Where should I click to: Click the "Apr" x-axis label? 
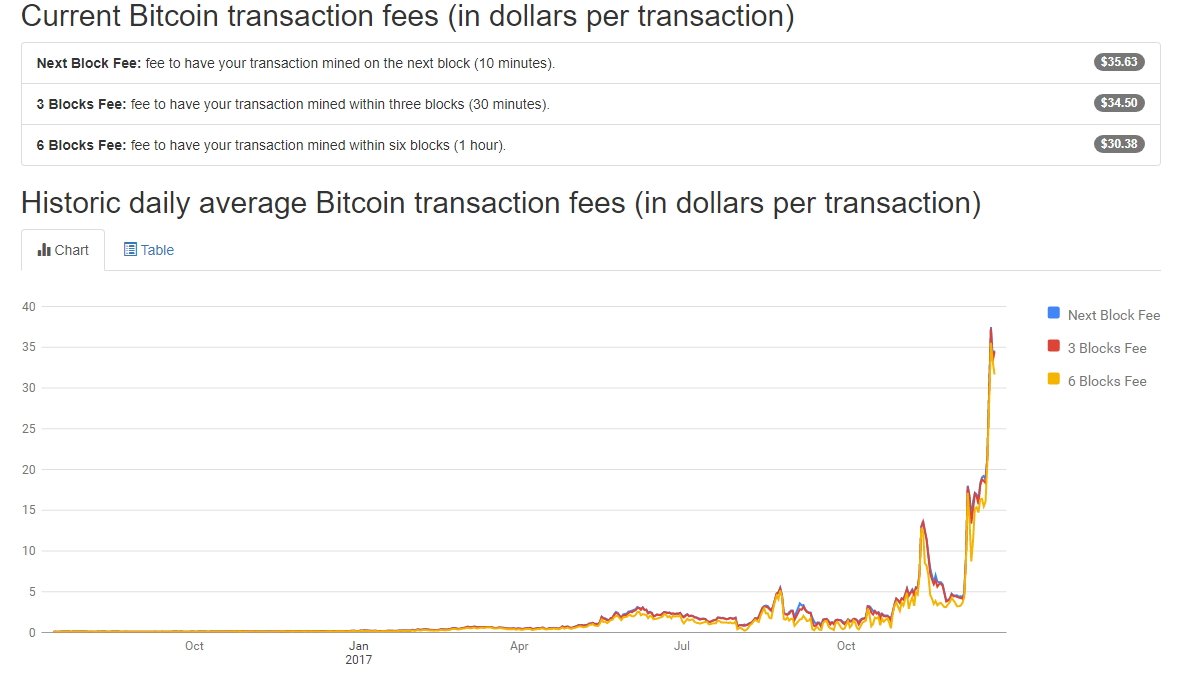519,646
